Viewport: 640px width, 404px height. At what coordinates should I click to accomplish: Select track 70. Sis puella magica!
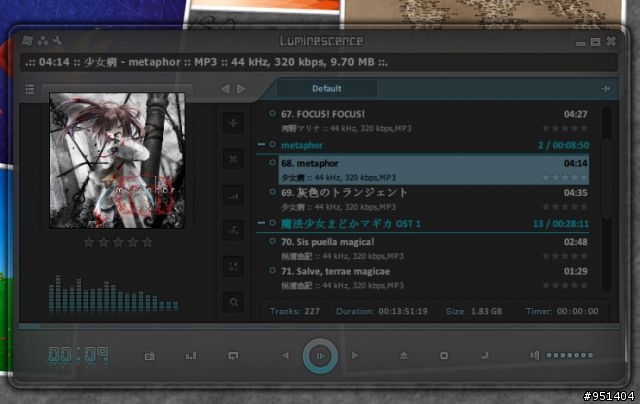click(434, 249)
